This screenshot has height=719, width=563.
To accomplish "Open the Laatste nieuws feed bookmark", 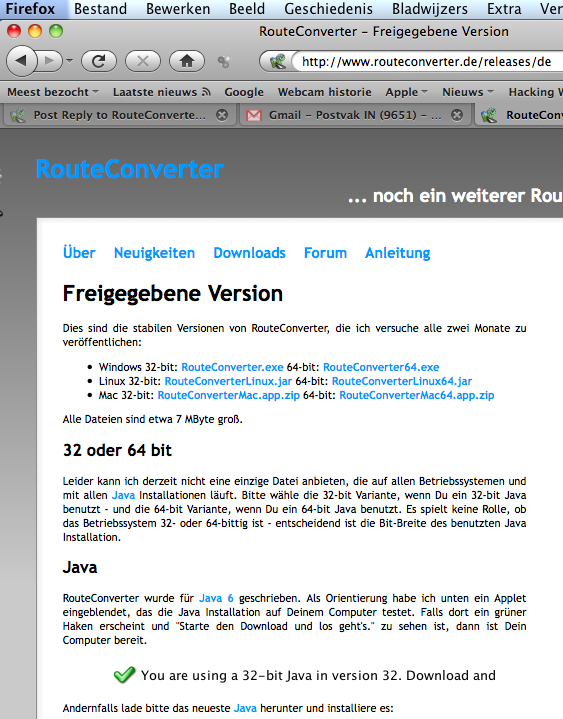I will [162, 92].
